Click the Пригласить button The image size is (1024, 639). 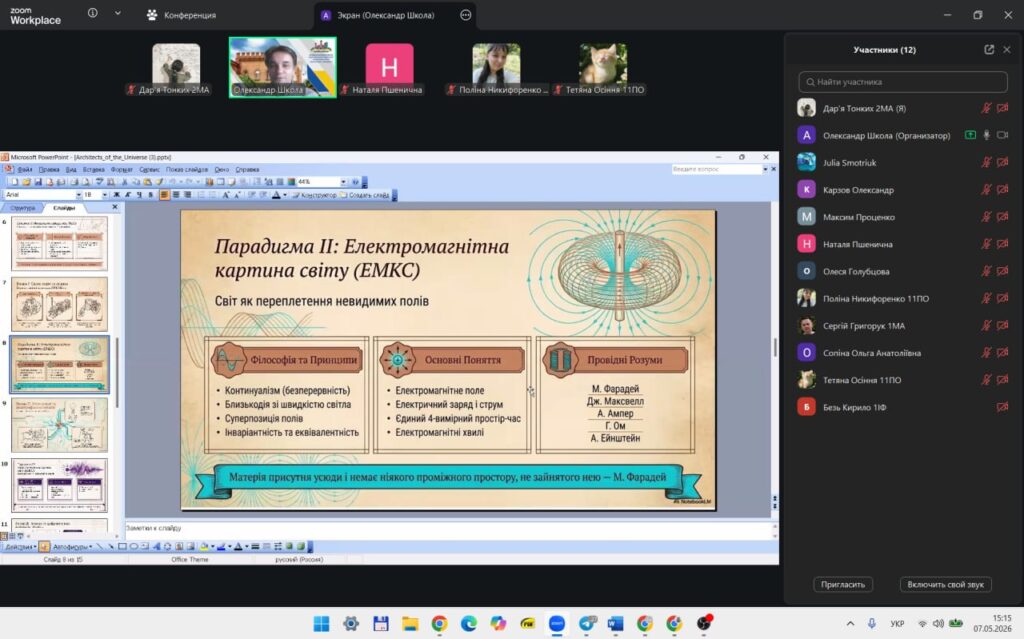point(843,584)
